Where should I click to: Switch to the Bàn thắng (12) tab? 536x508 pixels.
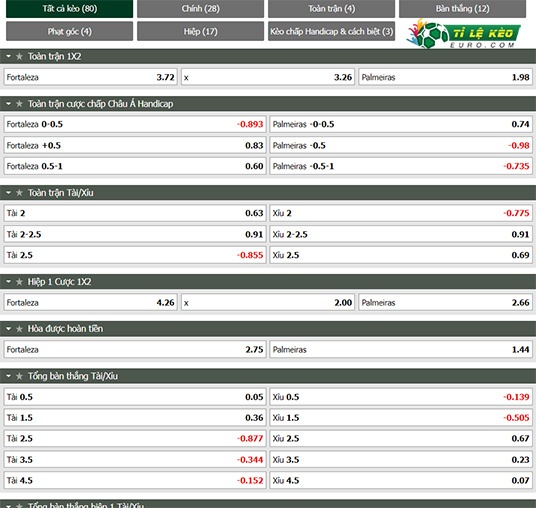(462, 9)
